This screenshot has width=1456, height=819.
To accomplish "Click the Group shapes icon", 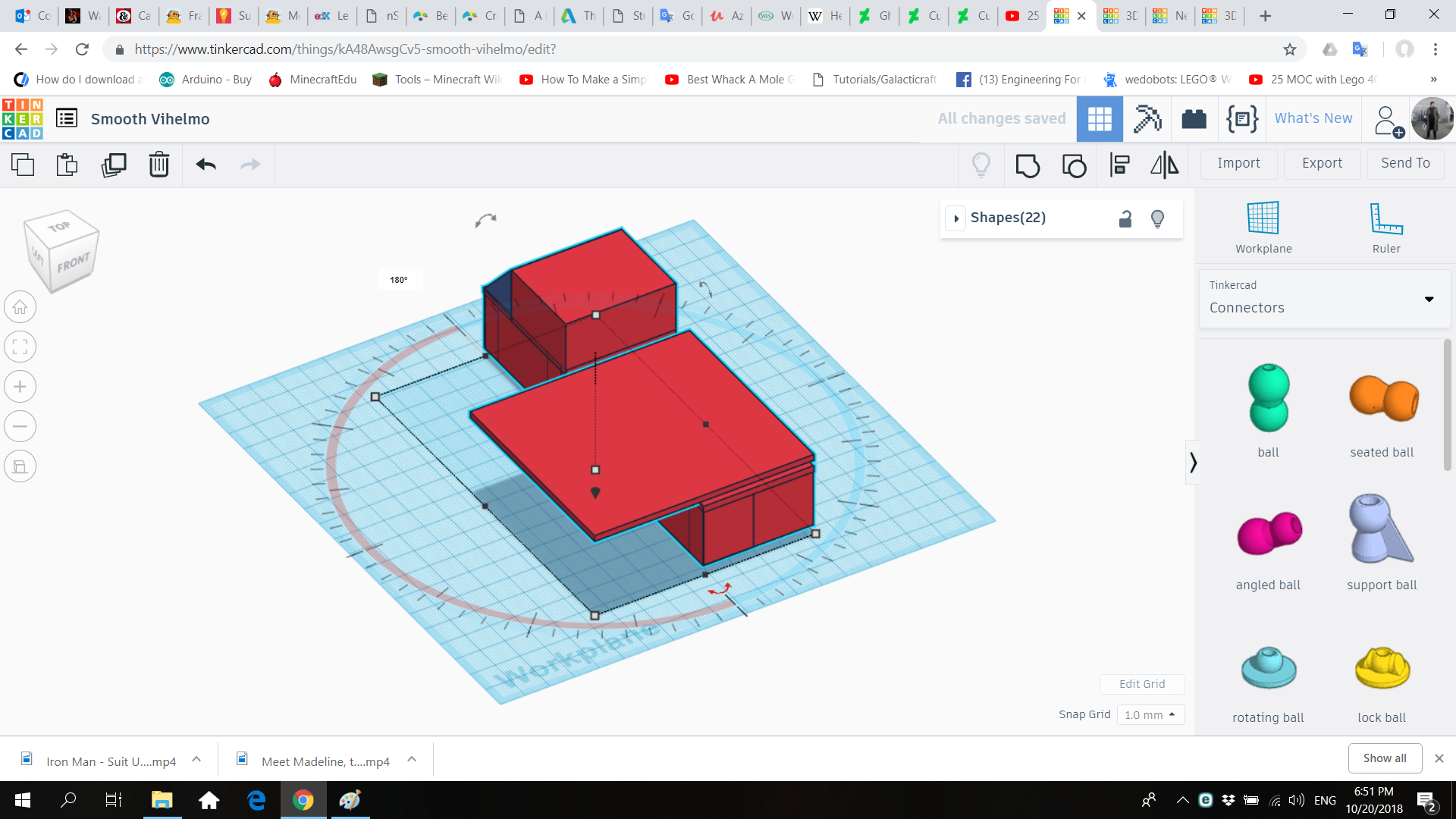I will coord(1028,165).
